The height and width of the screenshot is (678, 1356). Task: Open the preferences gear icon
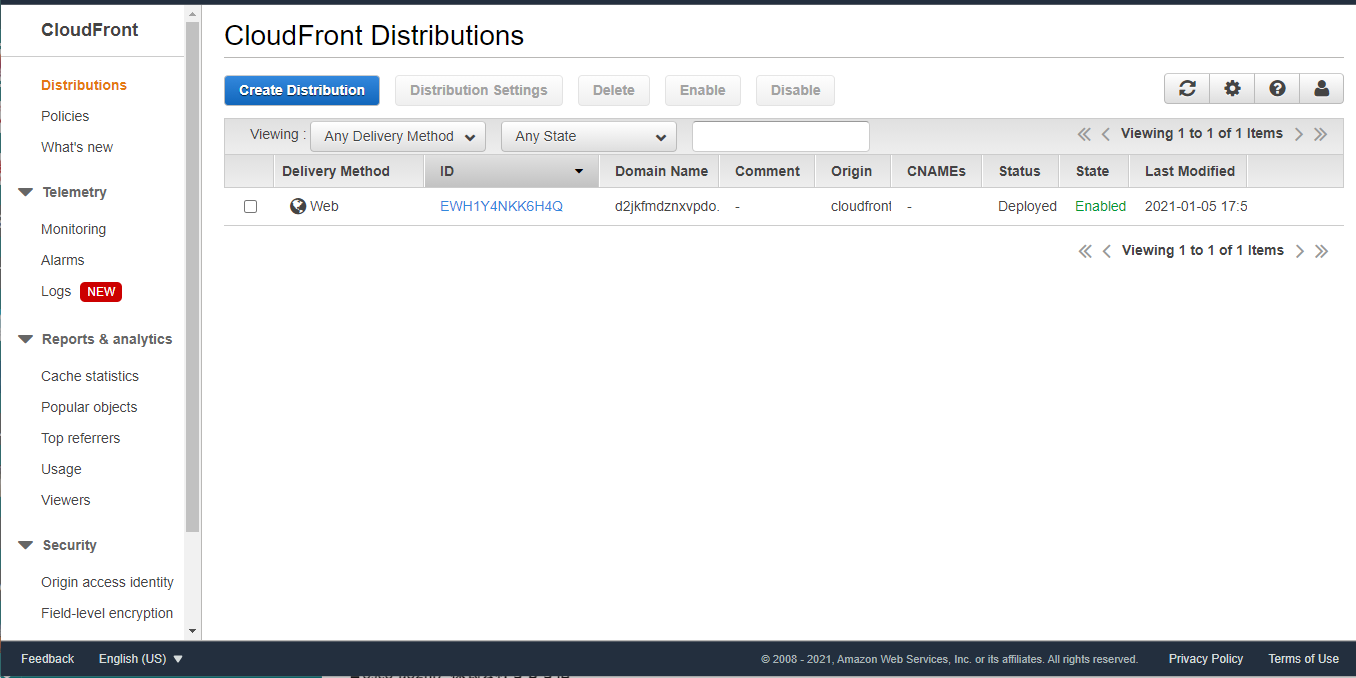(1232, 88)
